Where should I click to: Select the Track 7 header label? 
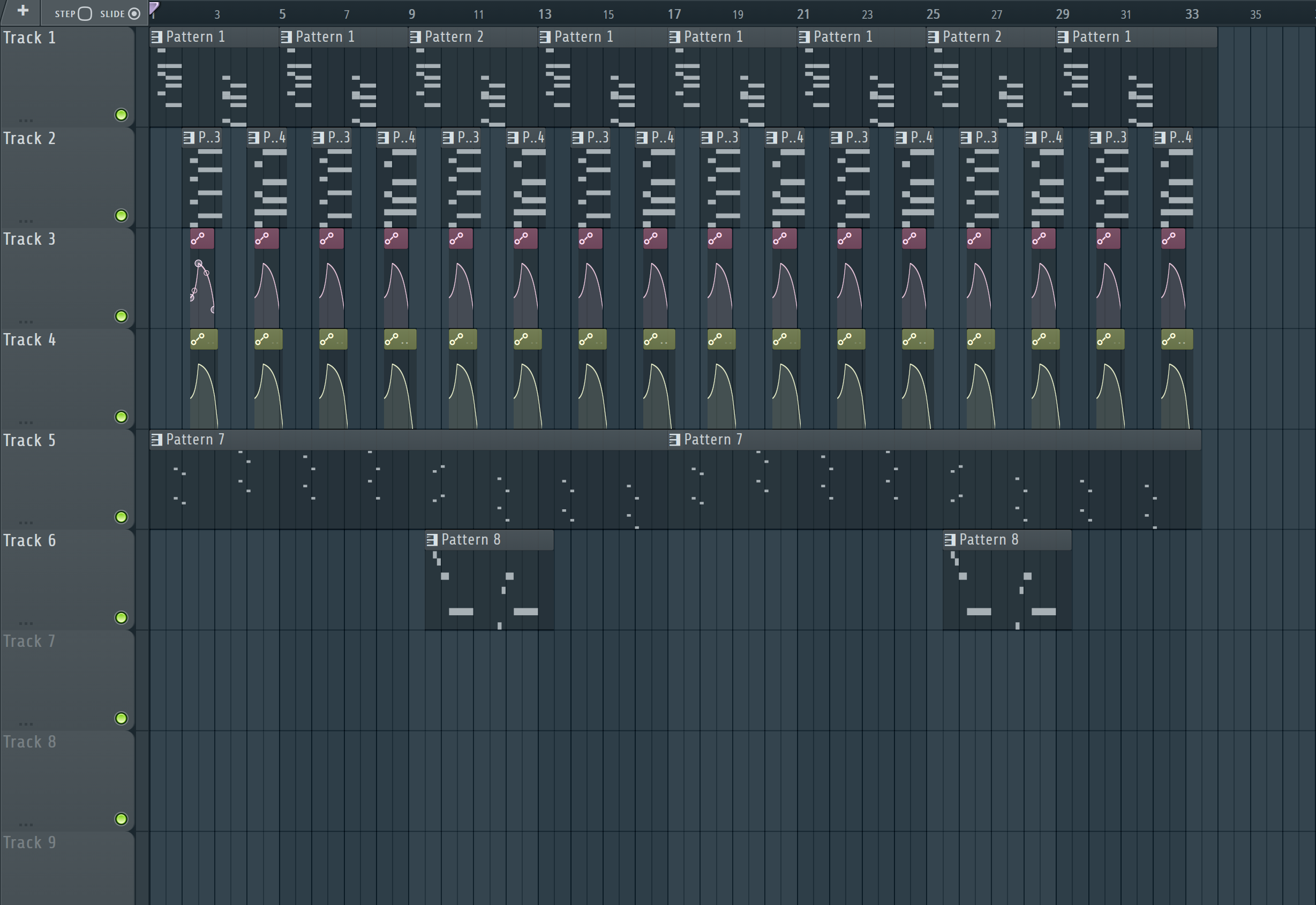[x=29, y=642]
